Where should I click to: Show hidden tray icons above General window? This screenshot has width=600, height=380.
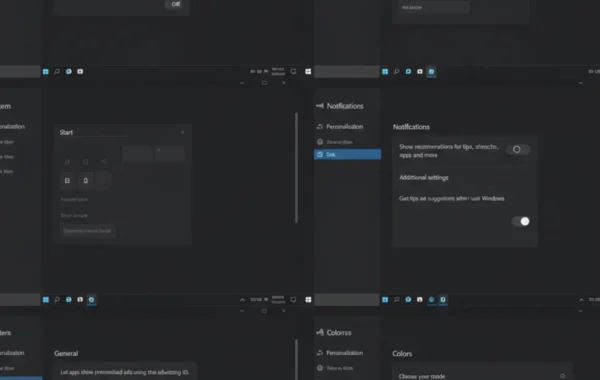[x=242, y=300]
